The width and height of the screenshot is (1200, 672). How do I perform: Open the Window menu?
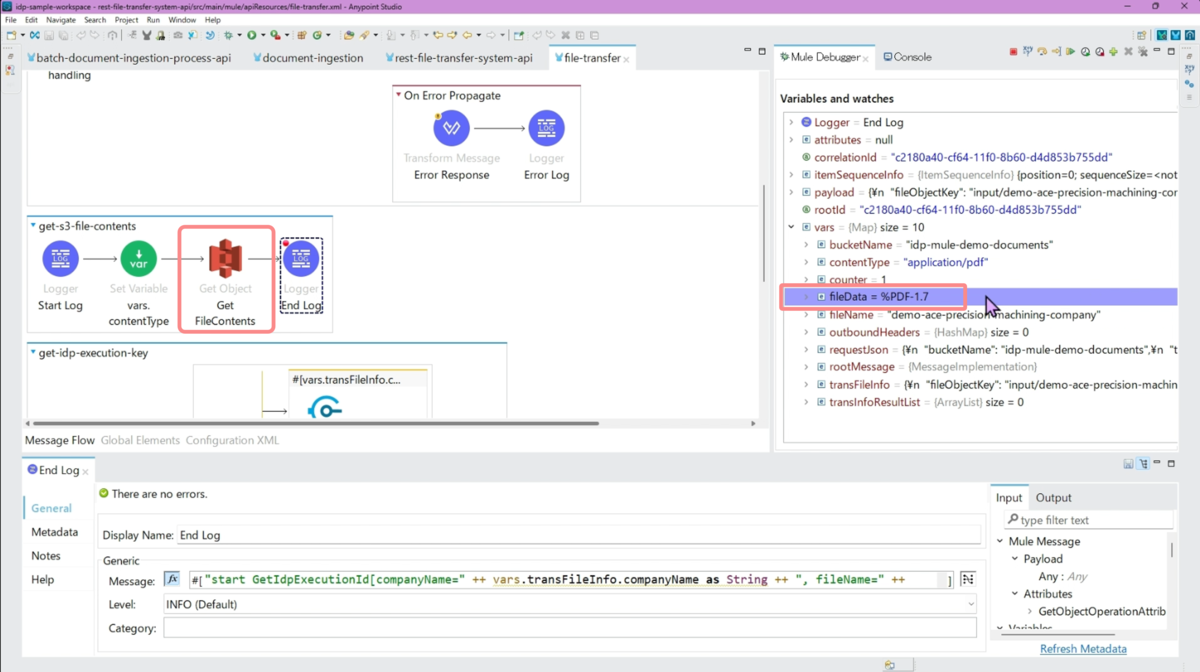182,20
